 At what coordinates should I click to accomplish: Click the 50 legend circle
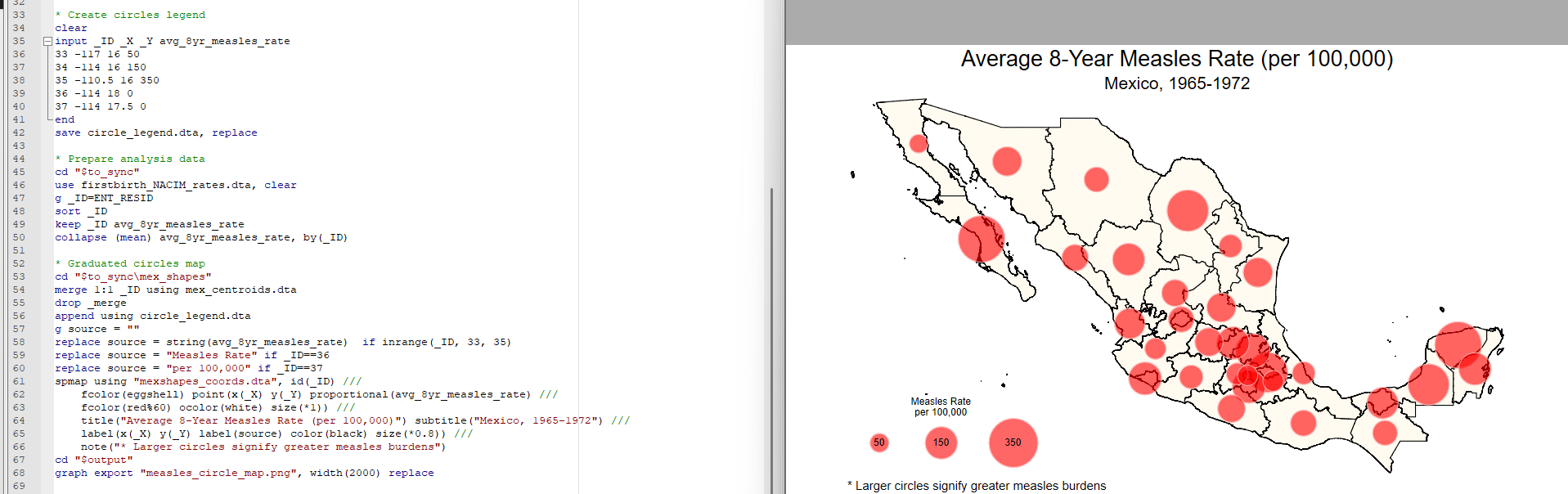click(879, 442)
